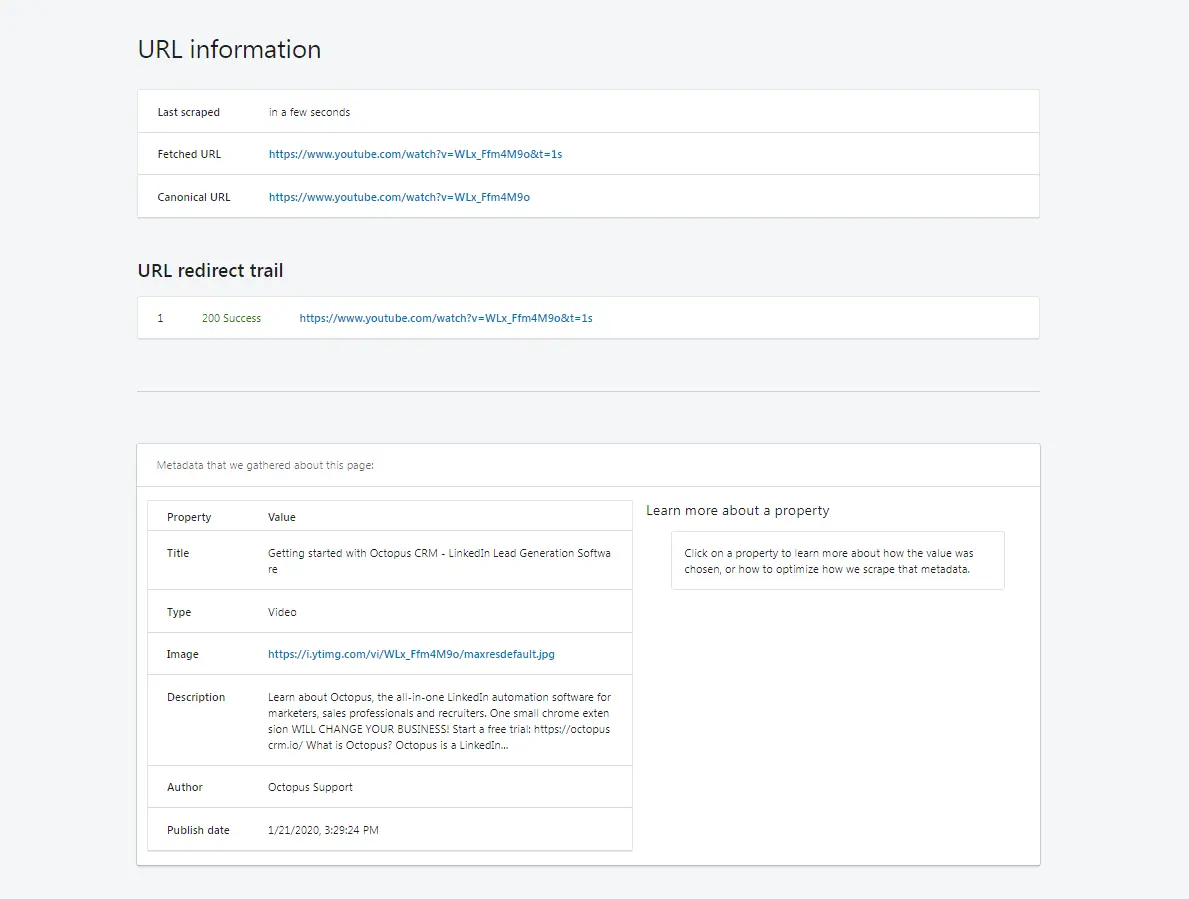The height and width of the screenshot is (899, 1189).
Task: Click the Author property label
Action: pos(185,787)
